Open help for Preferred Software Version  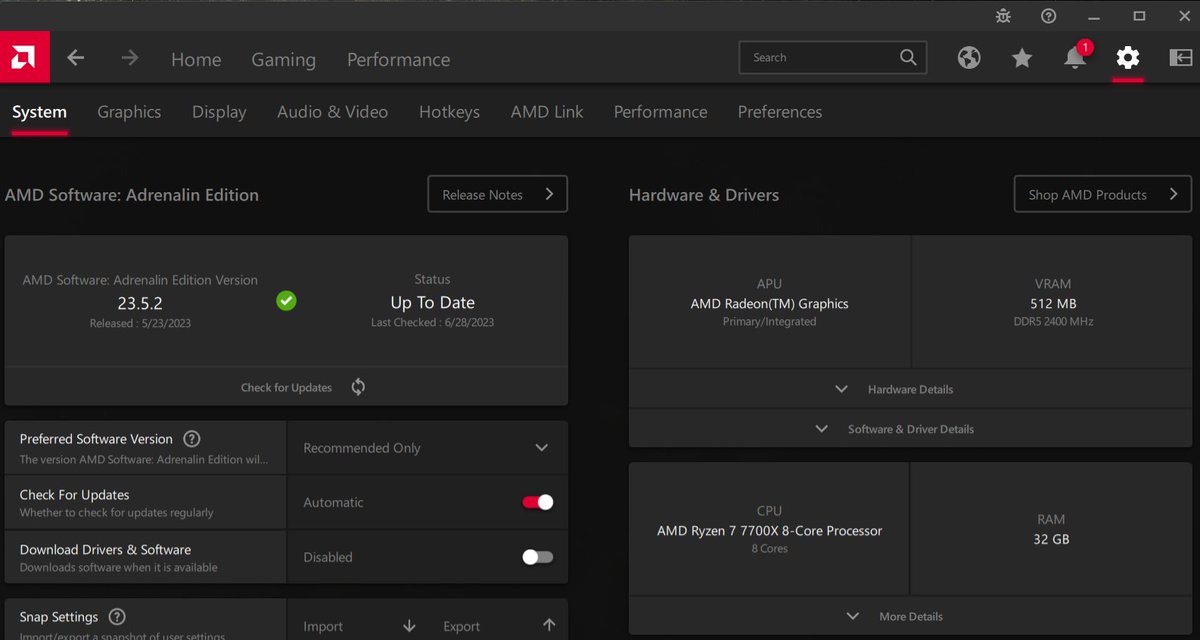pos(192,439)
